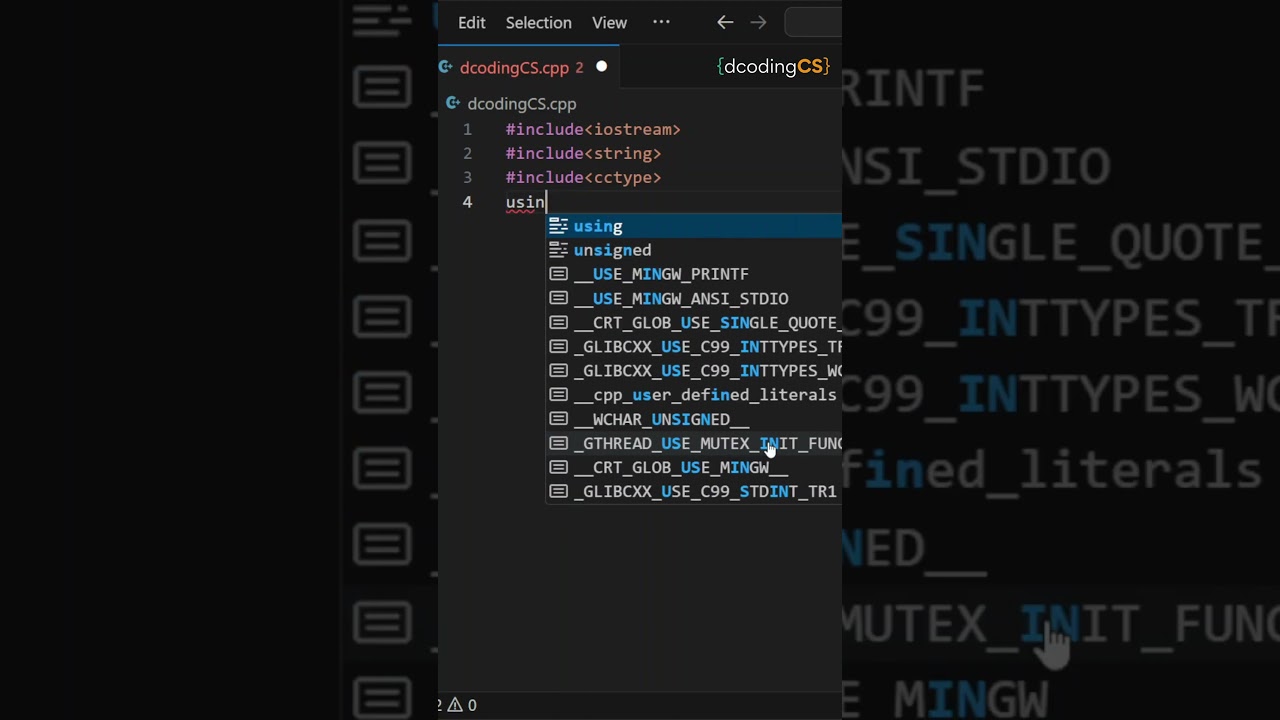
Task: Click the unsaved dot on dcodingCS.cpp tab
Action: (602, 67)
